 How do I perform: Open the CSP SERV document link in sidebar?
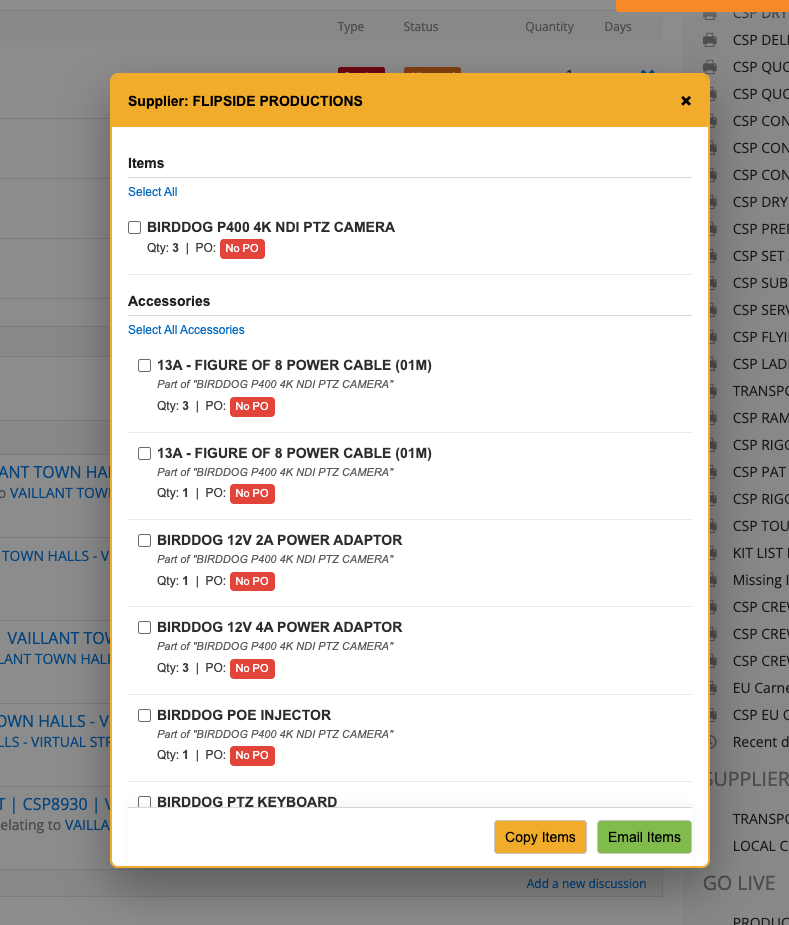pyautogui.click(x=761, y=310)
